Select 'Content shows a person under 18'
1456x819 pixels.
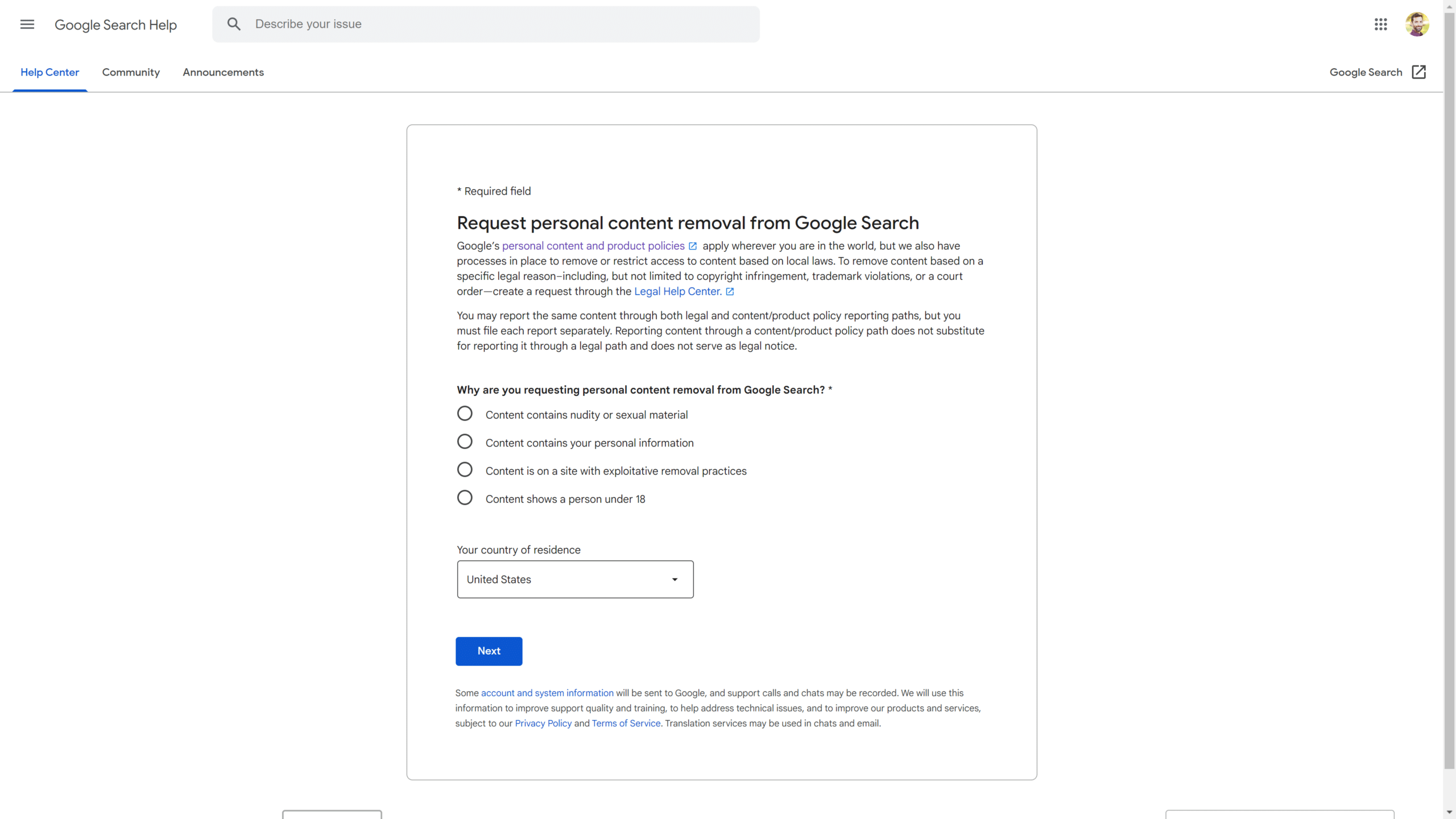point(465,498)
